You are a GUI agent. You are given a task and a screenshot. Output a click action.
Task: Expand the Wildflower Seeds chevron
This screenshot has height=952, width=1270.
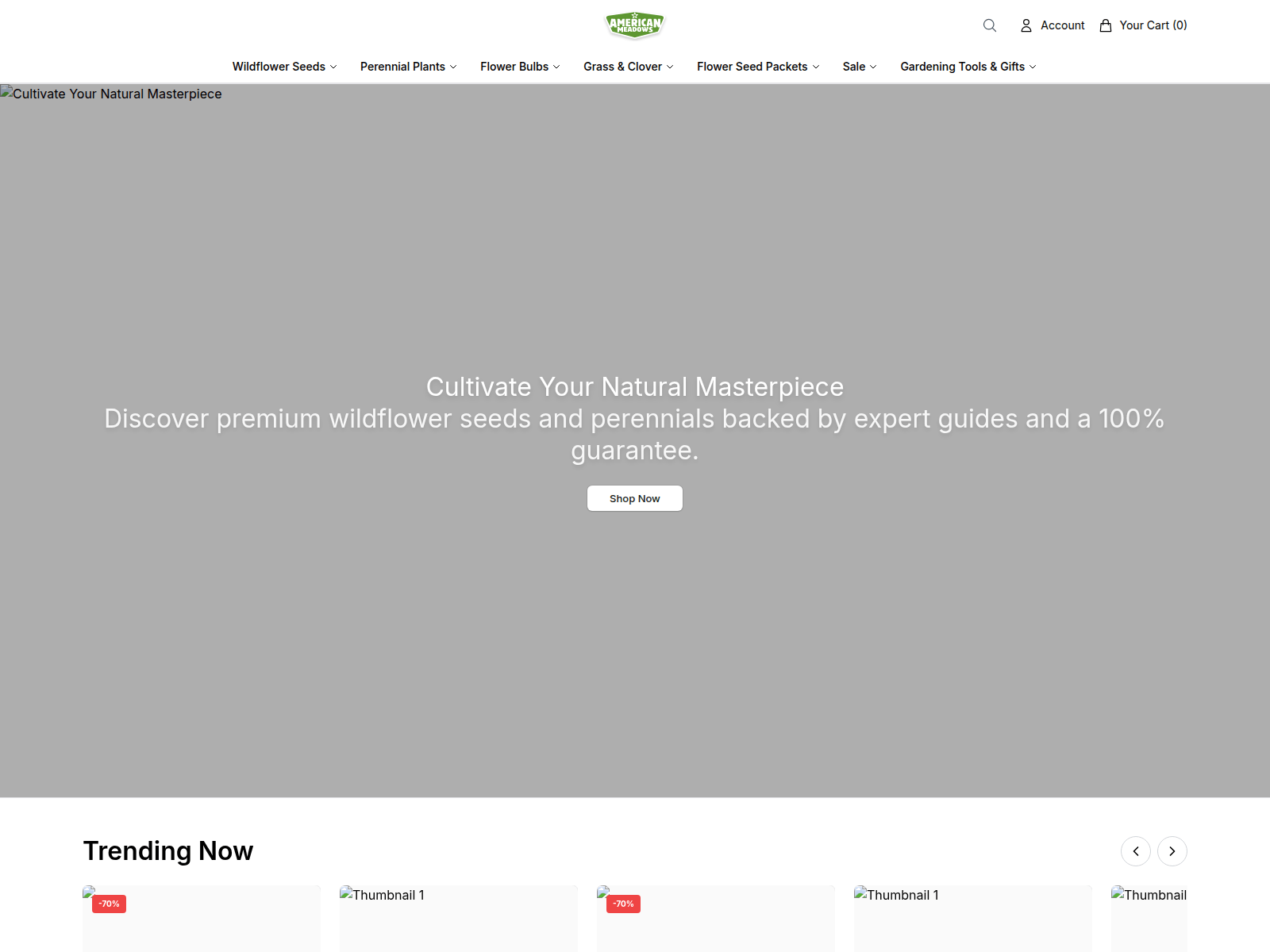(x=333, y=67)
